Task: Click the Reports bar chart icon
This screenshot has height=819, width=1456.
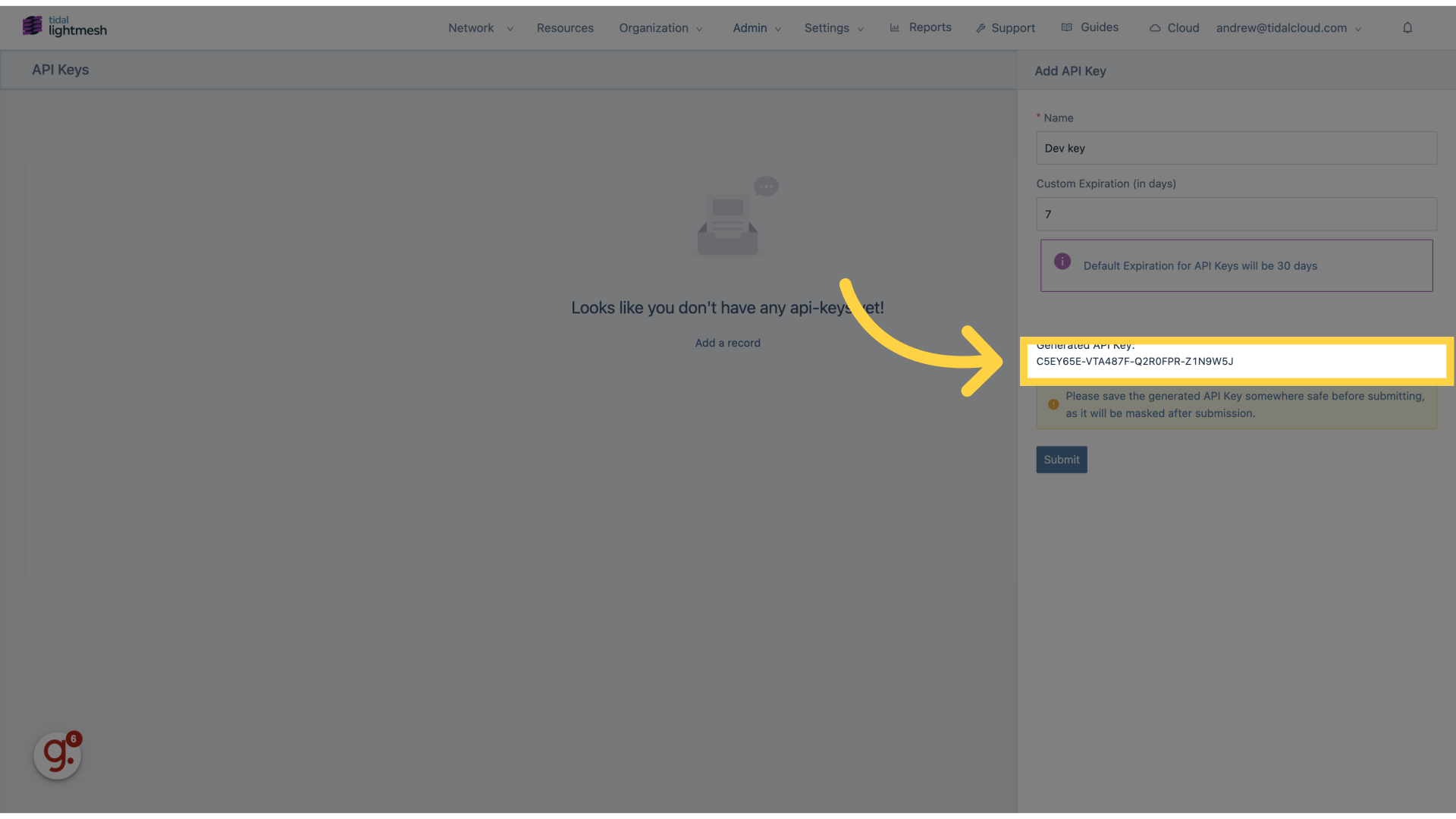Action: tap(895, 27)
